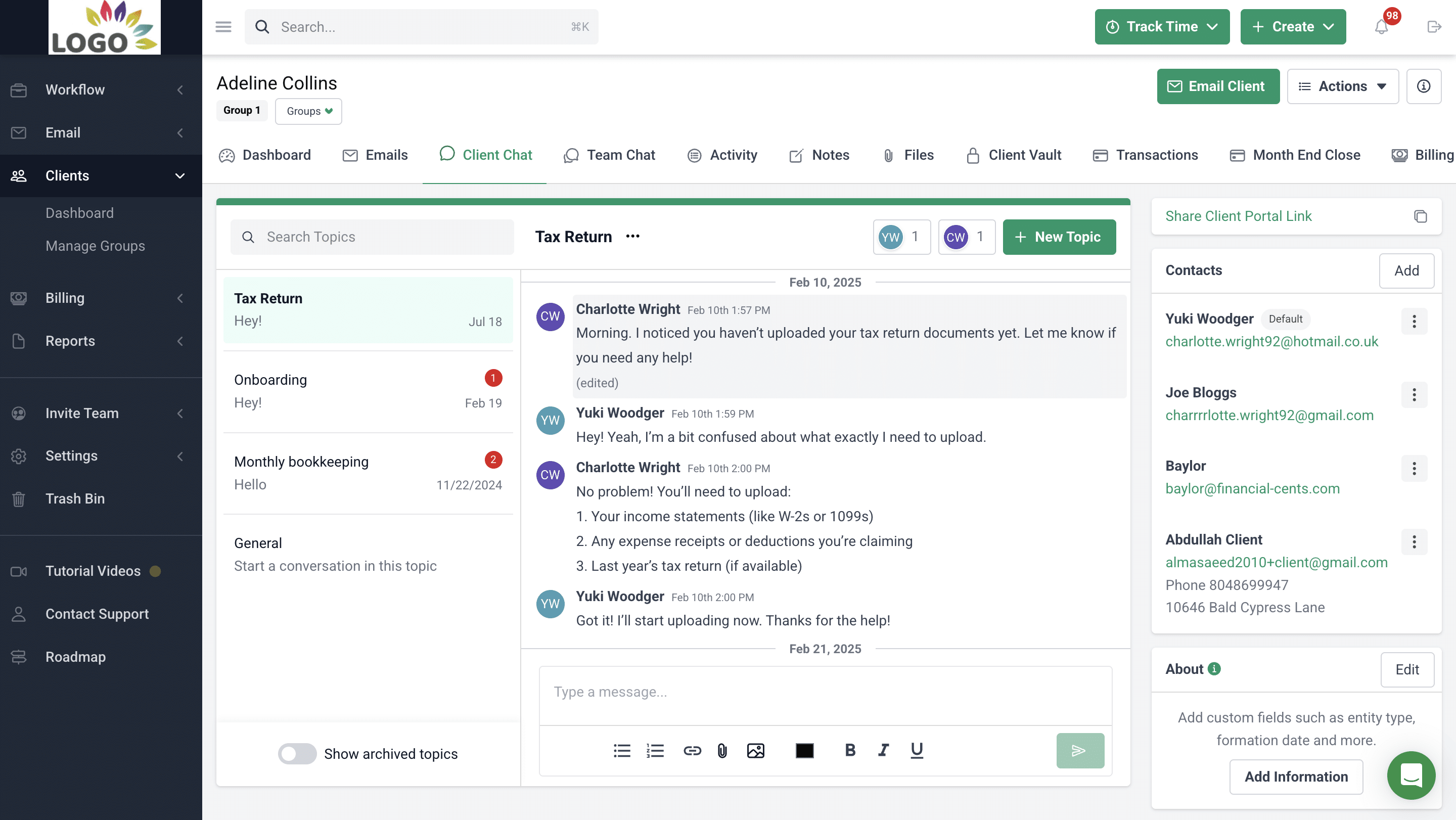Click the Email Client button
Screen dimensions: 1456x820
pyautogui.click(x=1218, y=86)
